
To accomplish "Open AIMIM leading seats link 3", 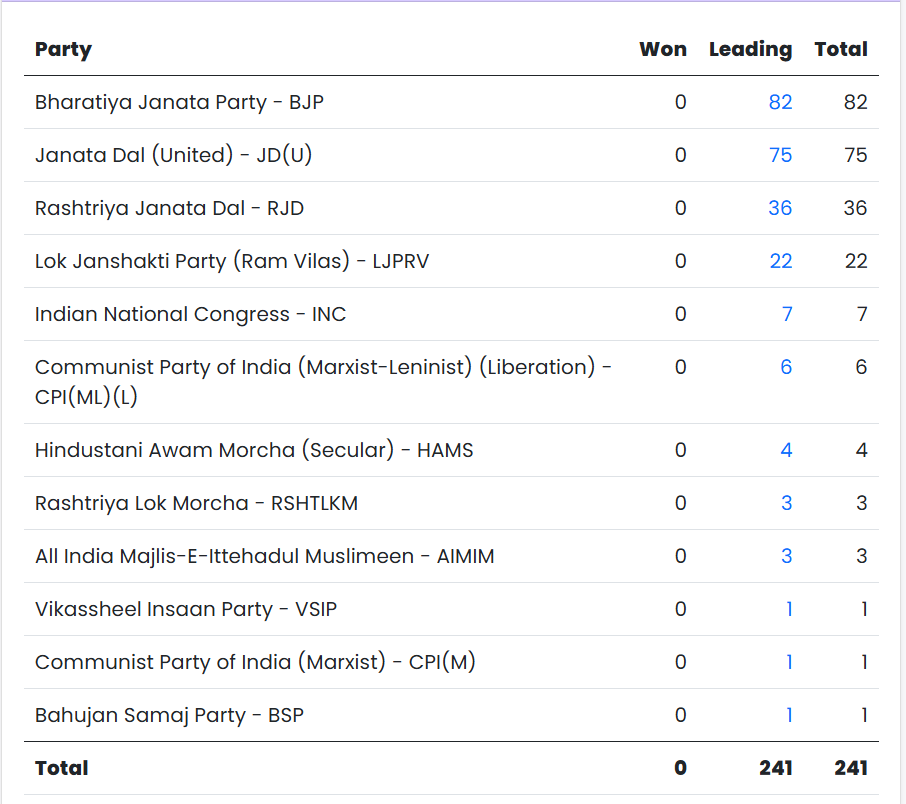I will coord(786,556).
